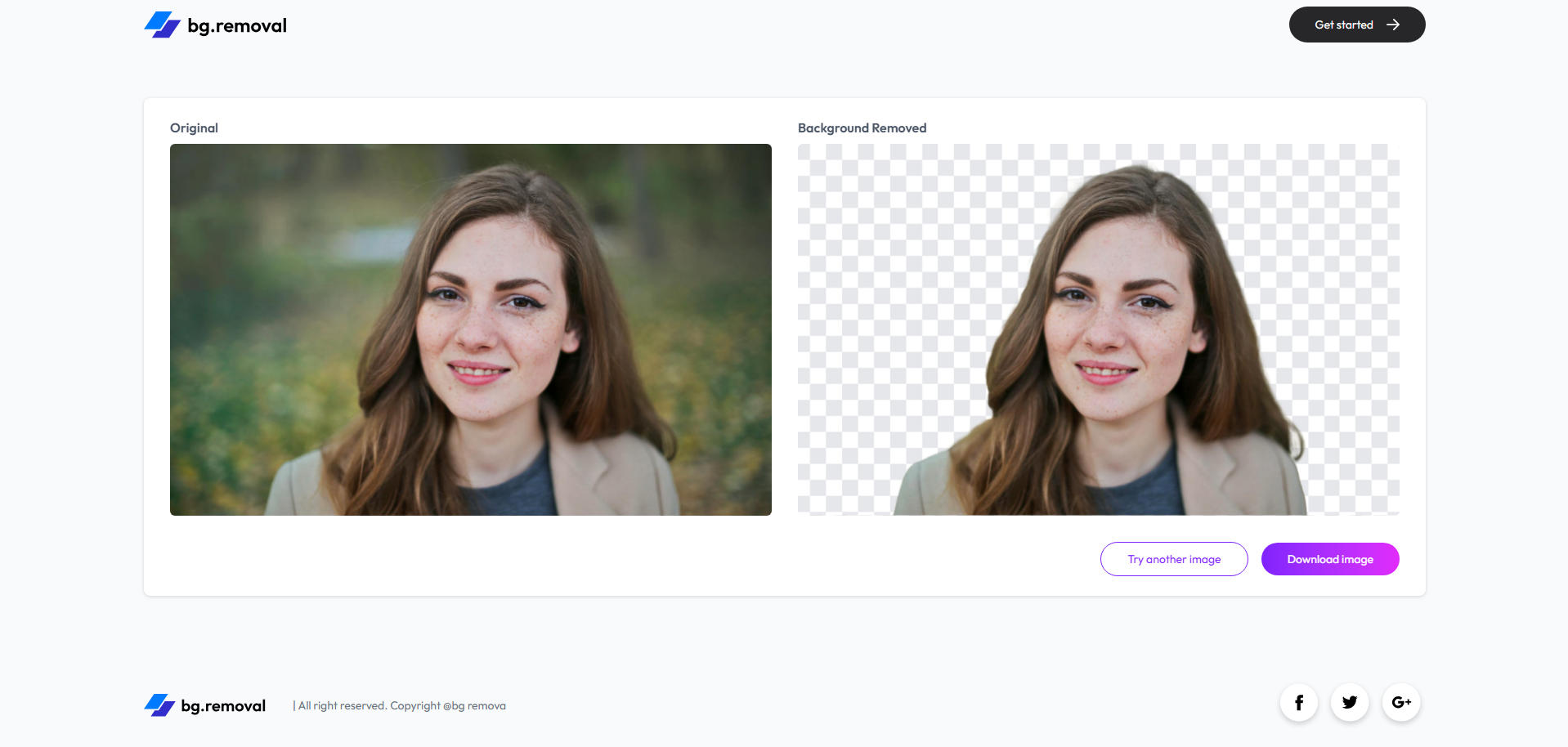1568x747 pixels.
Task: Open the Facebook social icon
Action: point(1298,703)
